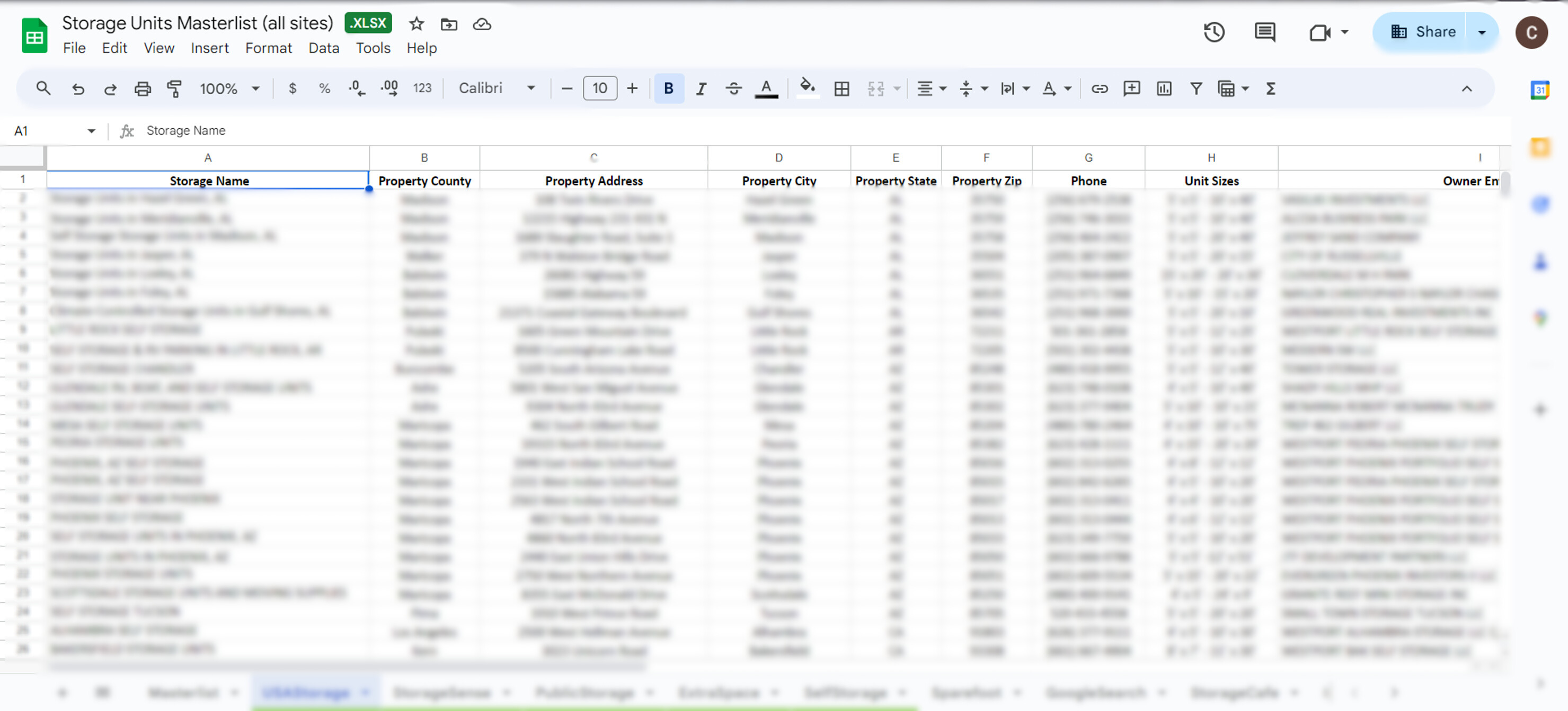Open the text color picker
This screenshot has width=1568, height=711.
click(766, 89)
